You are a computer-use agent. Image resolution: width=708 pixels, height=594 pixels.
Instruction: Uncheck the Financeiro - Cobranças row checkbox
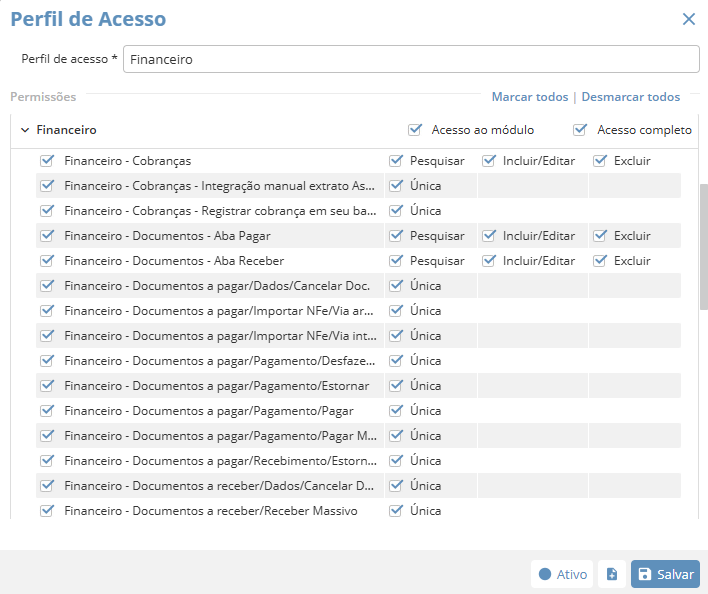(x=46, y=160)
